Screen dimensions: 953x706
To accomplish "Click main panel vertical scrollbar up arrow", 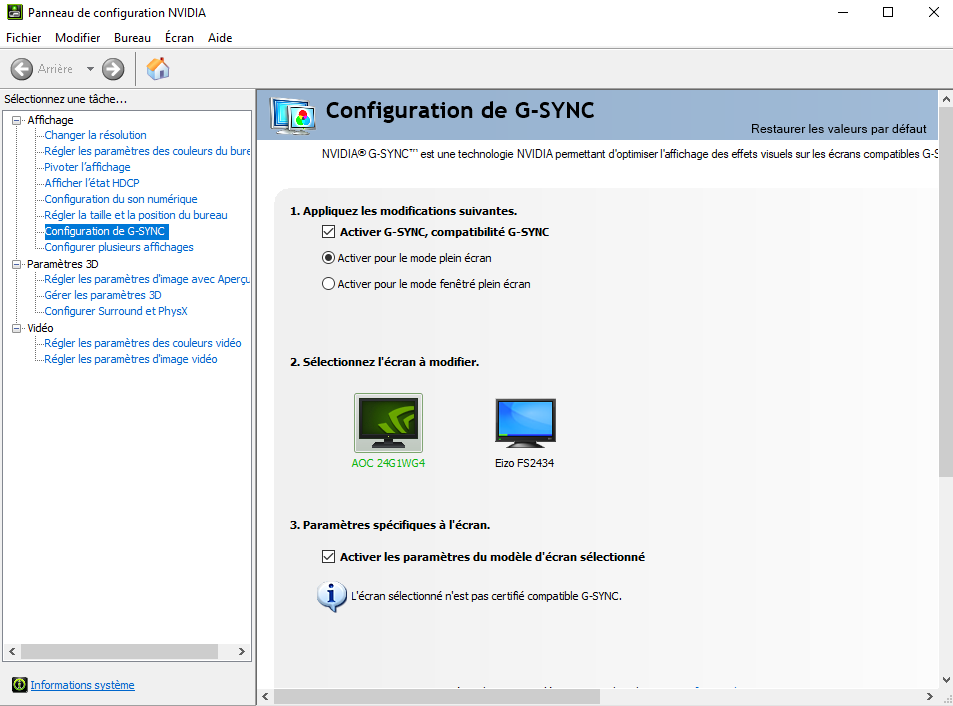I will 946,98.
